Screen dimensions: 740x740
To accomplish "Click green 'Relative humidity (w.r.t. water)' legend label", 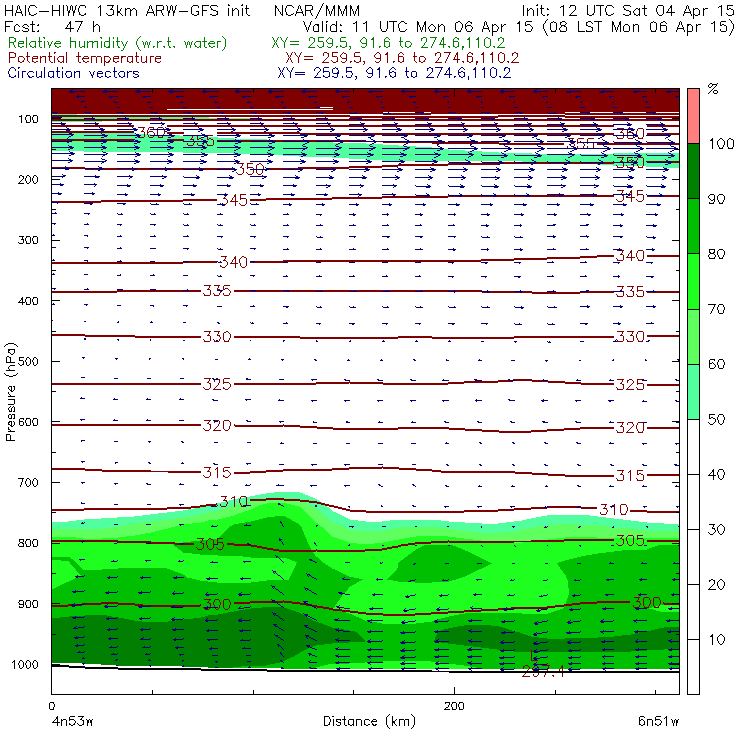I will click(x=118, y=43).
